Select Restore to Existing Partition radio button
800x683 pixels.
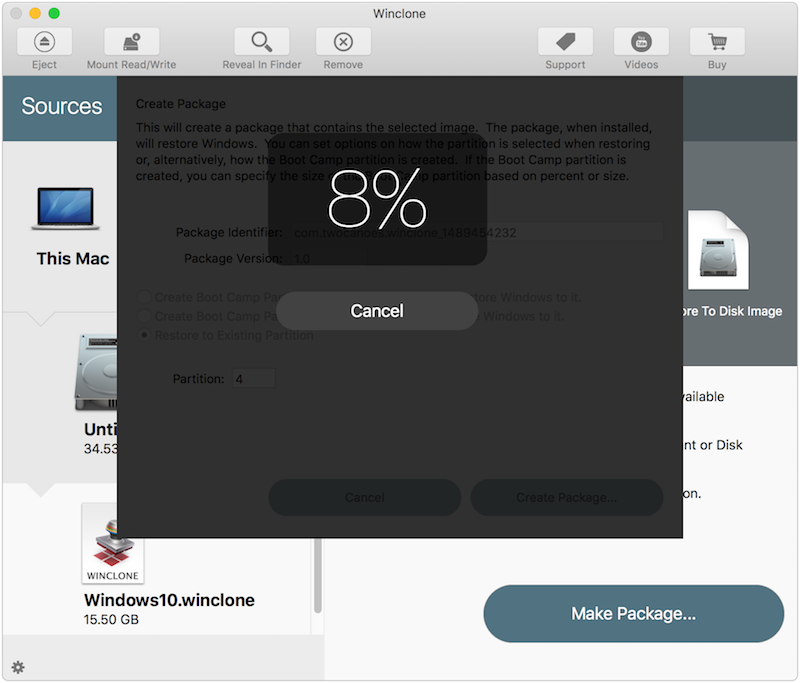[144, 335]
